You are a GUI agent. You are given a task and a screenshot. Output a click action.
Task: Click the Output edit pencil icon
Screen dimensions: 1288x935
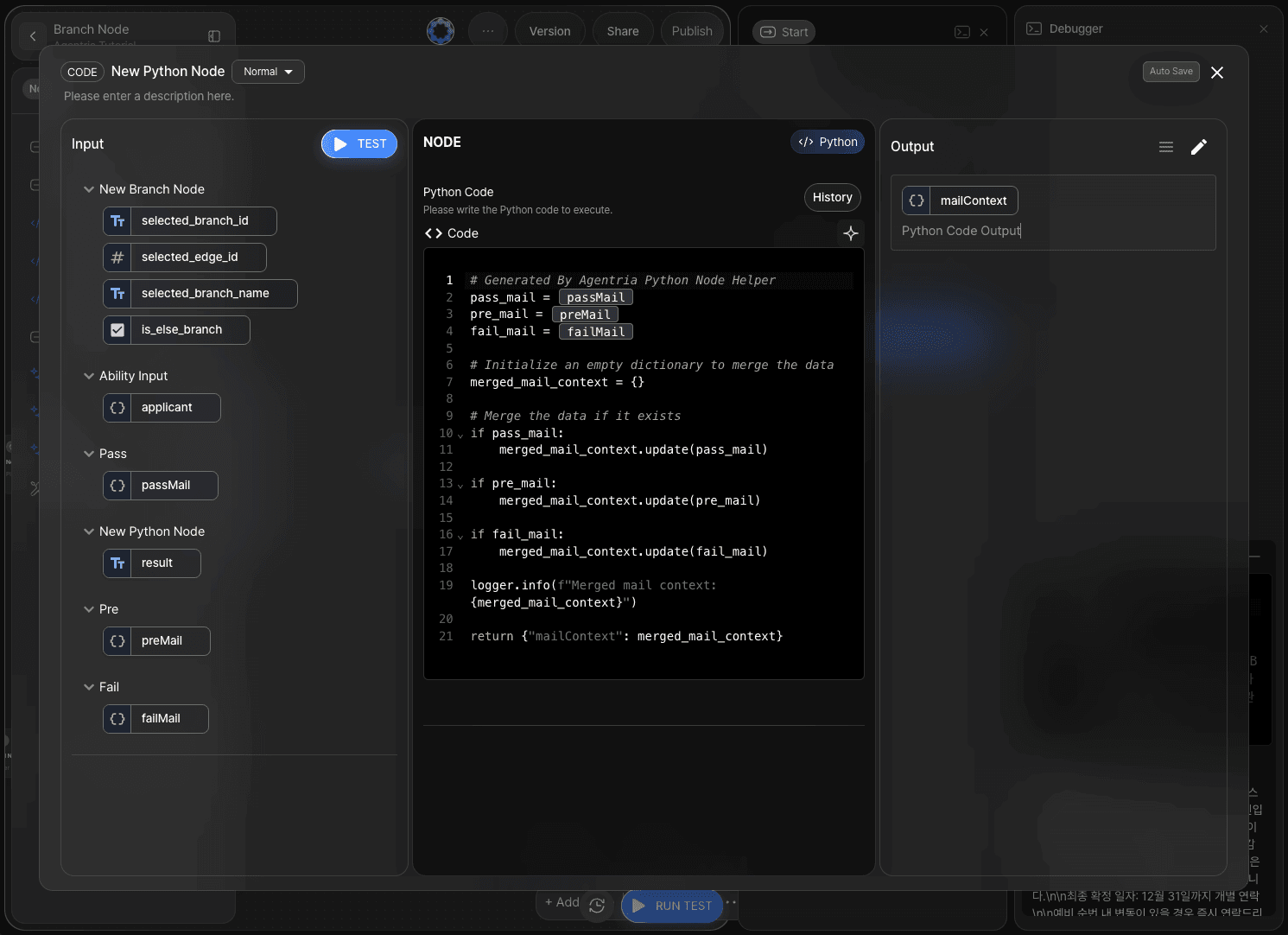tap(1199, 147)
